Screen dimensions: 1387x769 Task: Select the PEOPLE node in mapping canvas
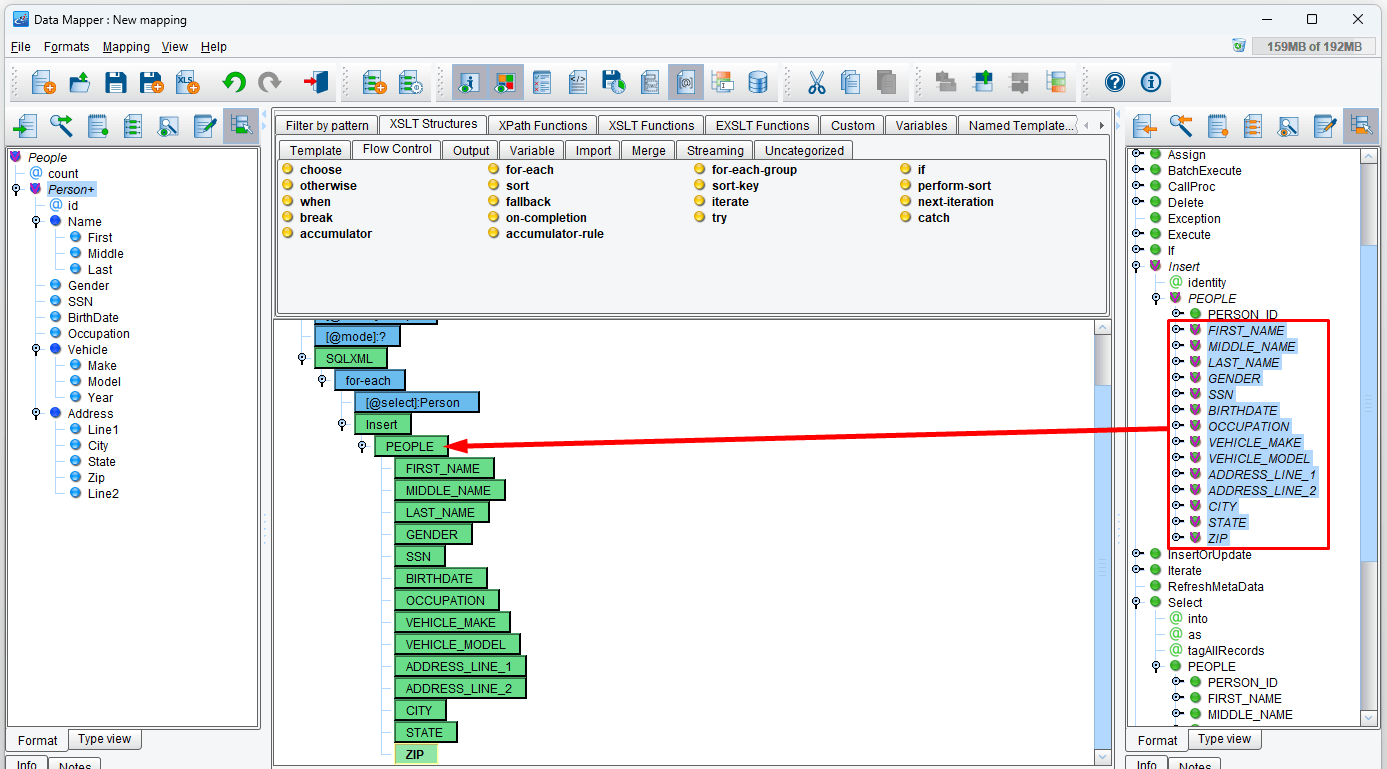tap(410, 446)
